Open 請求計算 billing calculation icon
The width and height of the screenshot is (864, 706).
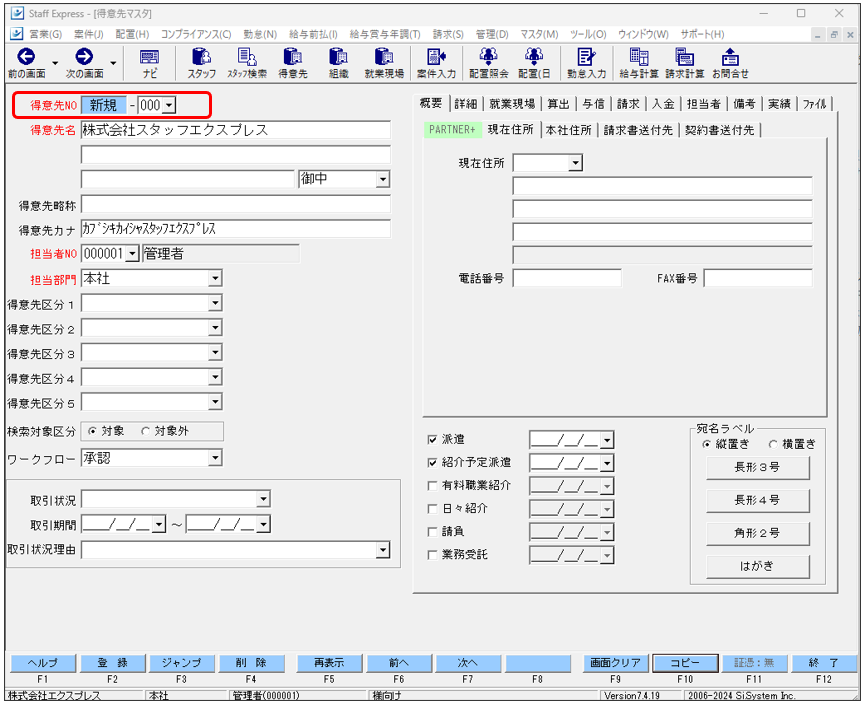(684, 63)
